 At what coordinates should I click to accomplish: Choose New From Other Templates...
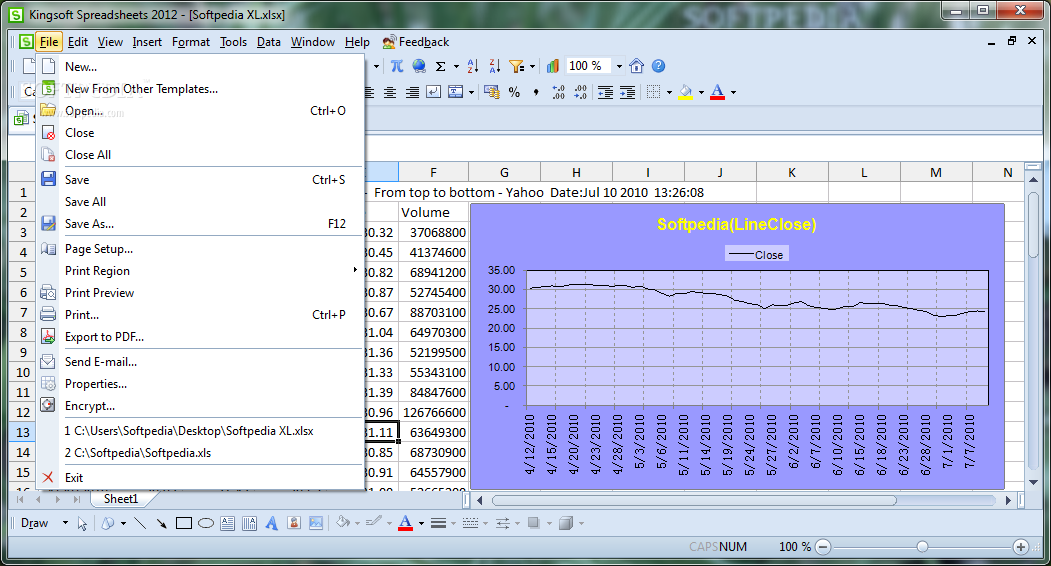[200, 89]
